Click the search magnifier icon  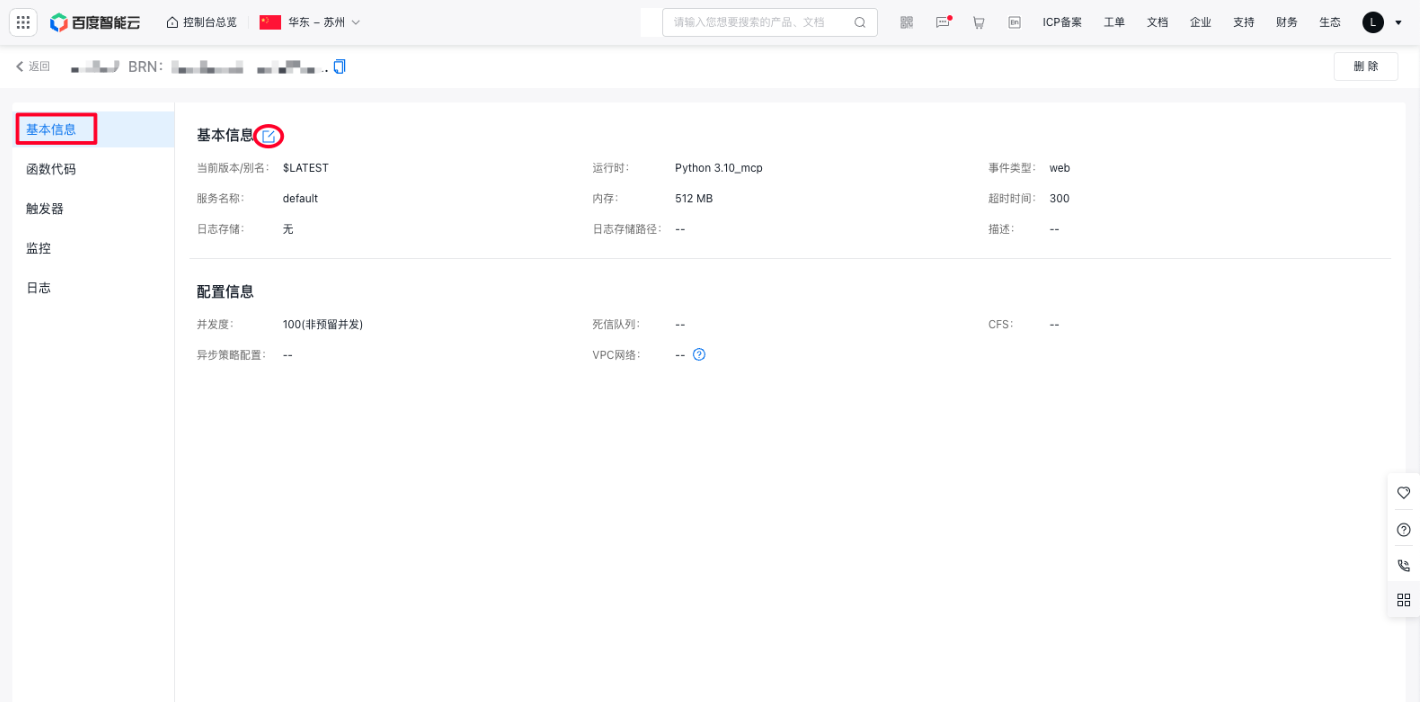860,22
